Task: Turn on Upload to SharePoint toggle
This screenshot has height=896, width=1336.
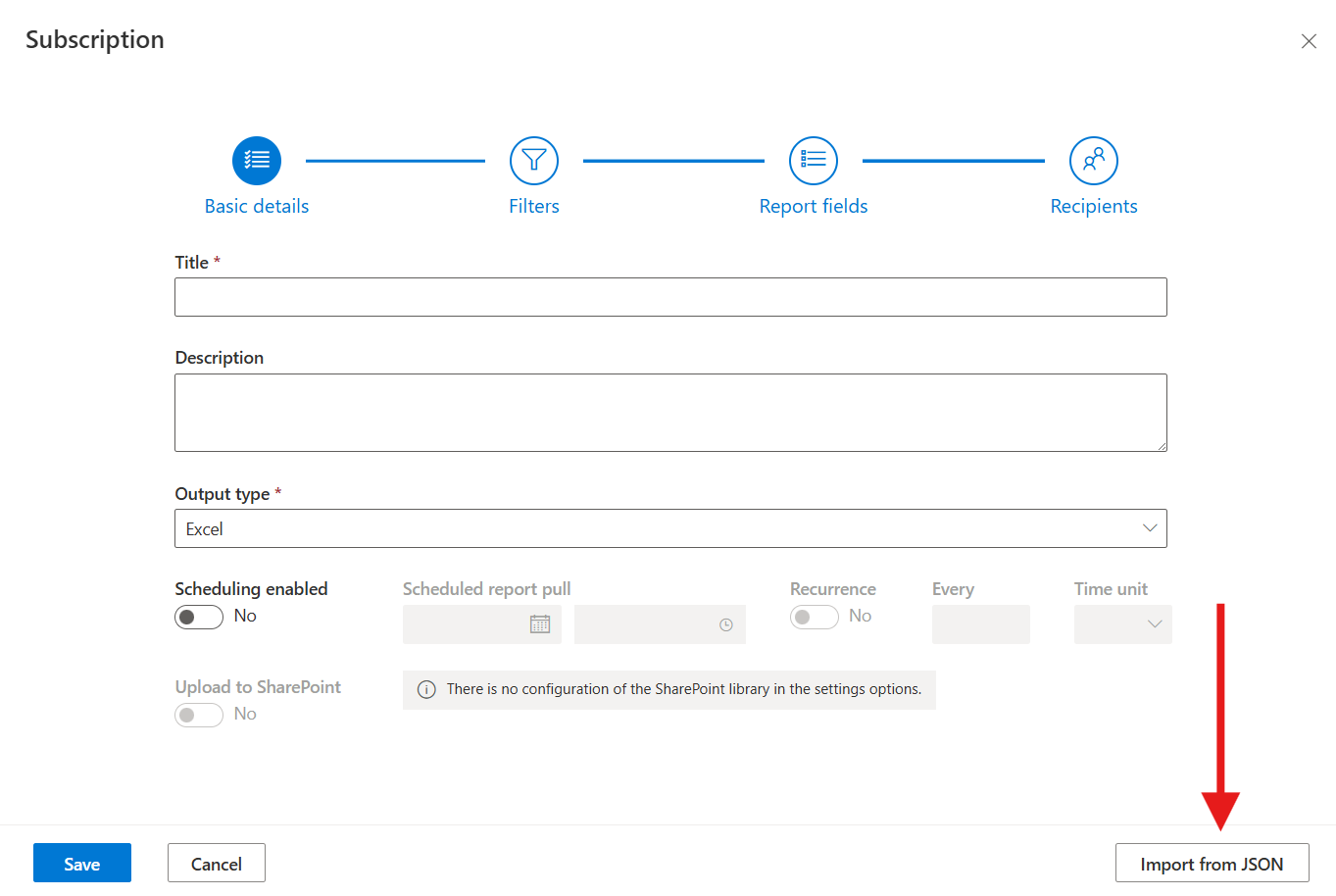Action: pos(199,715)
